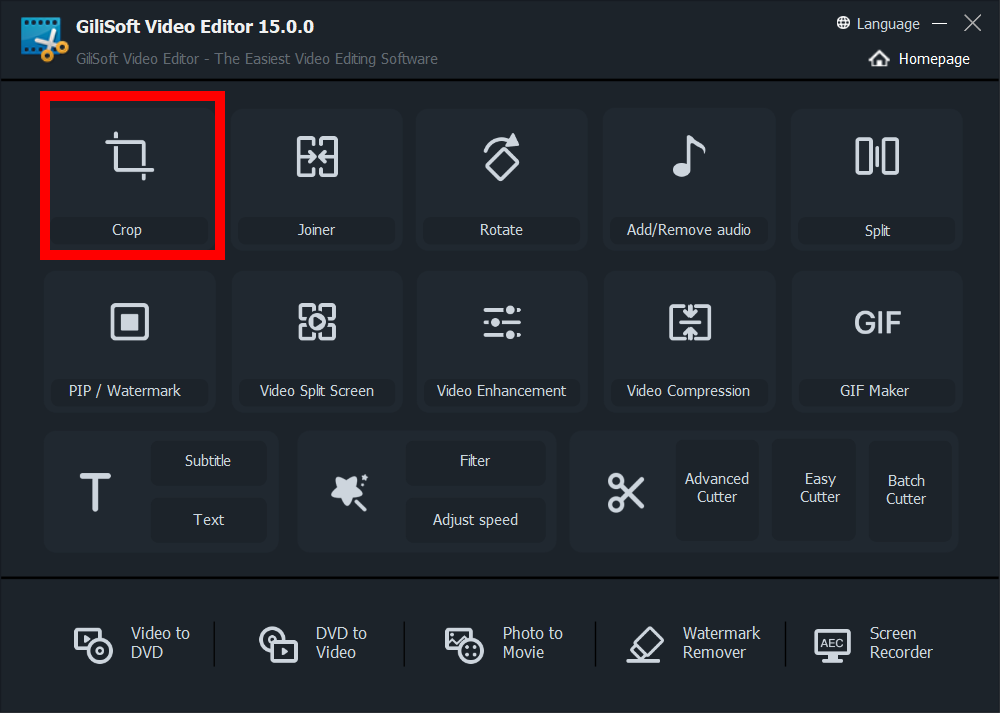Click the DVD to Video icon
The height and width of the screenshot is (713, 1000).
278,644
